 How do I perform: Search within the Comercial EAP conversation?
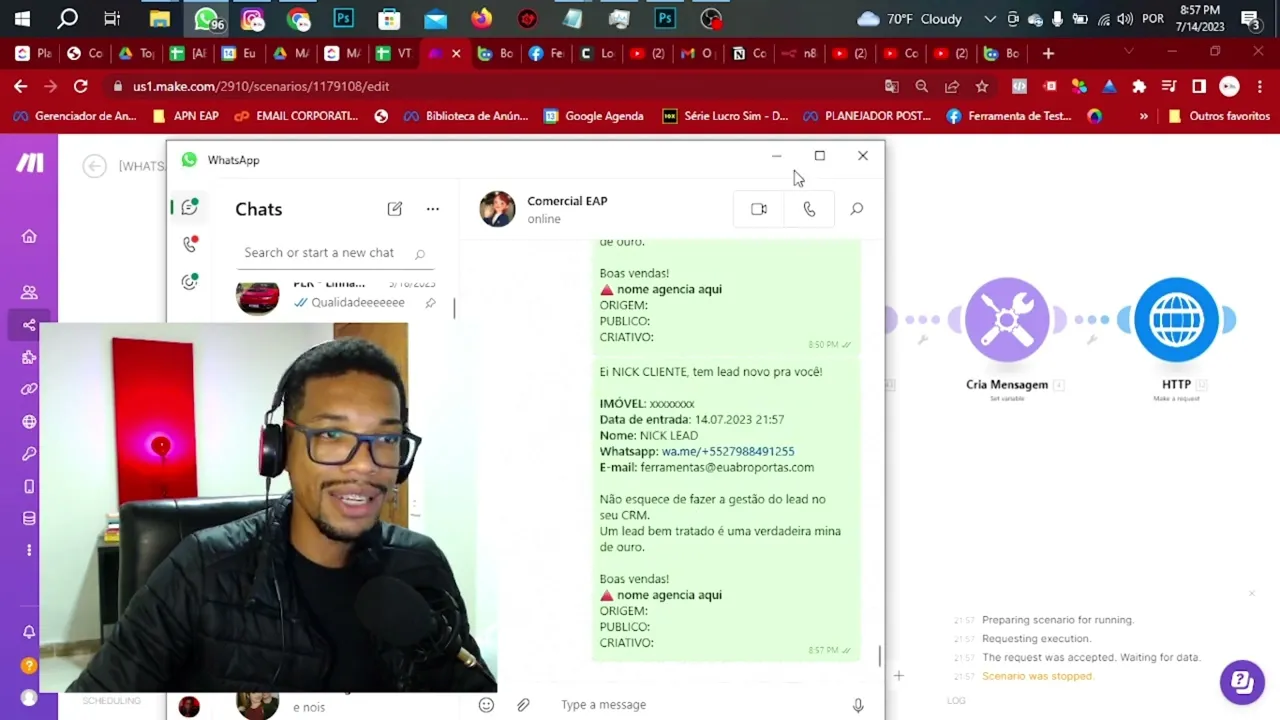pos(857,209)
